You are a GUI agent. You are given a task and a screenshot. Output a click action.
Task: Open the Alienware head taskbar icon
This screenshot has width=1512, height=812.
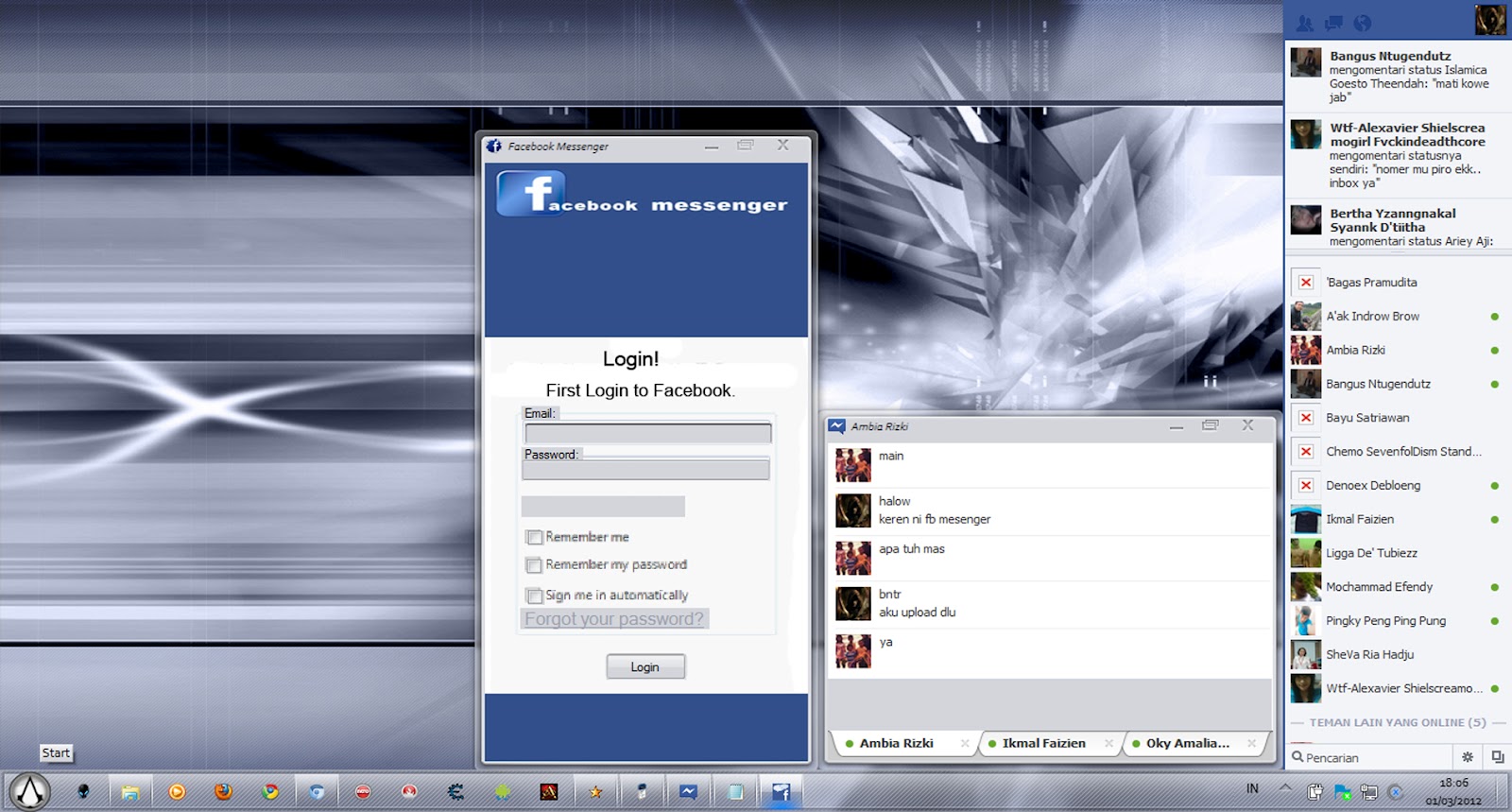click(83, 791)
